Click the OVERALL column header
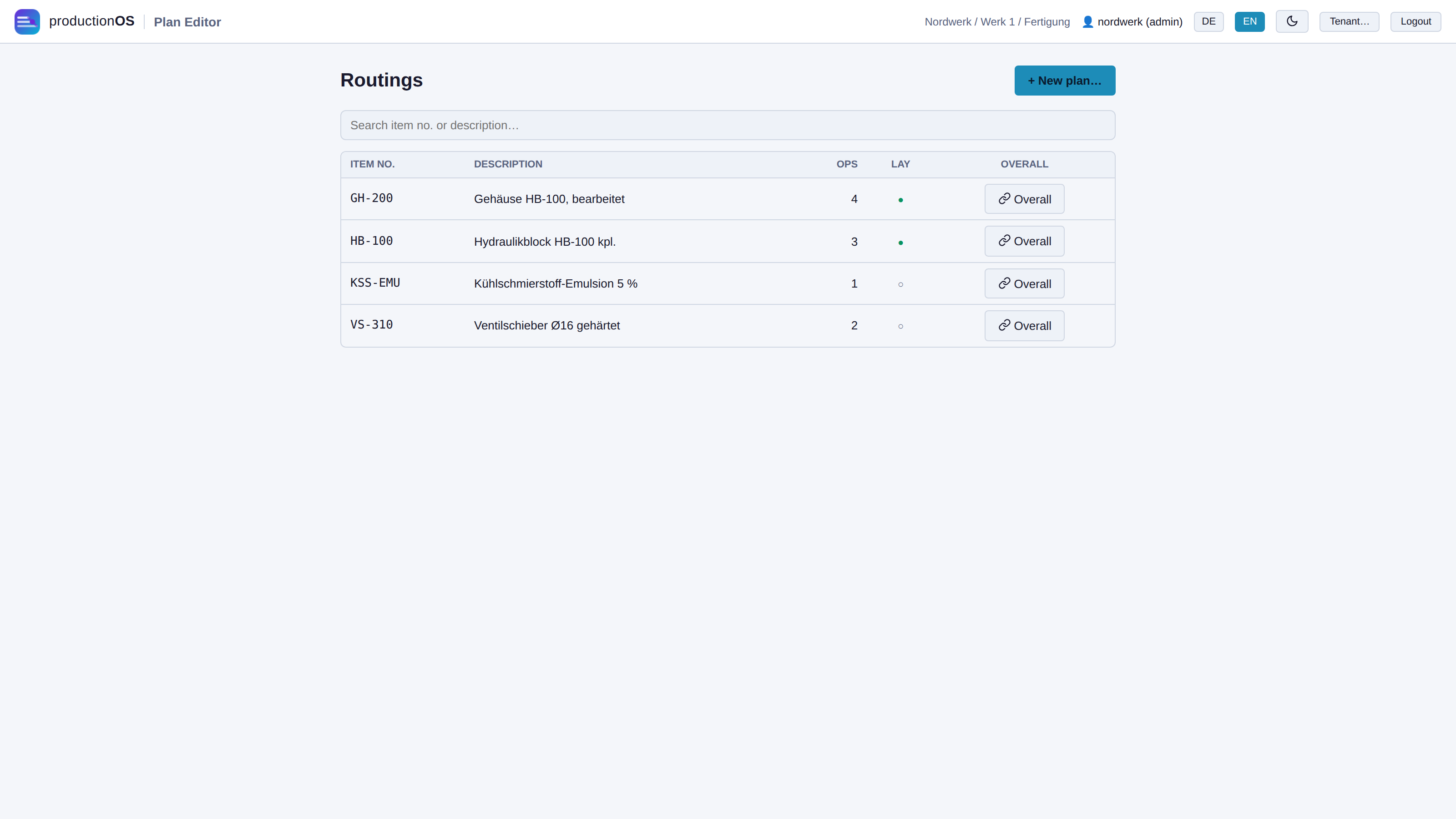Screen dimensions: 1456x819 coord(1024,164)
